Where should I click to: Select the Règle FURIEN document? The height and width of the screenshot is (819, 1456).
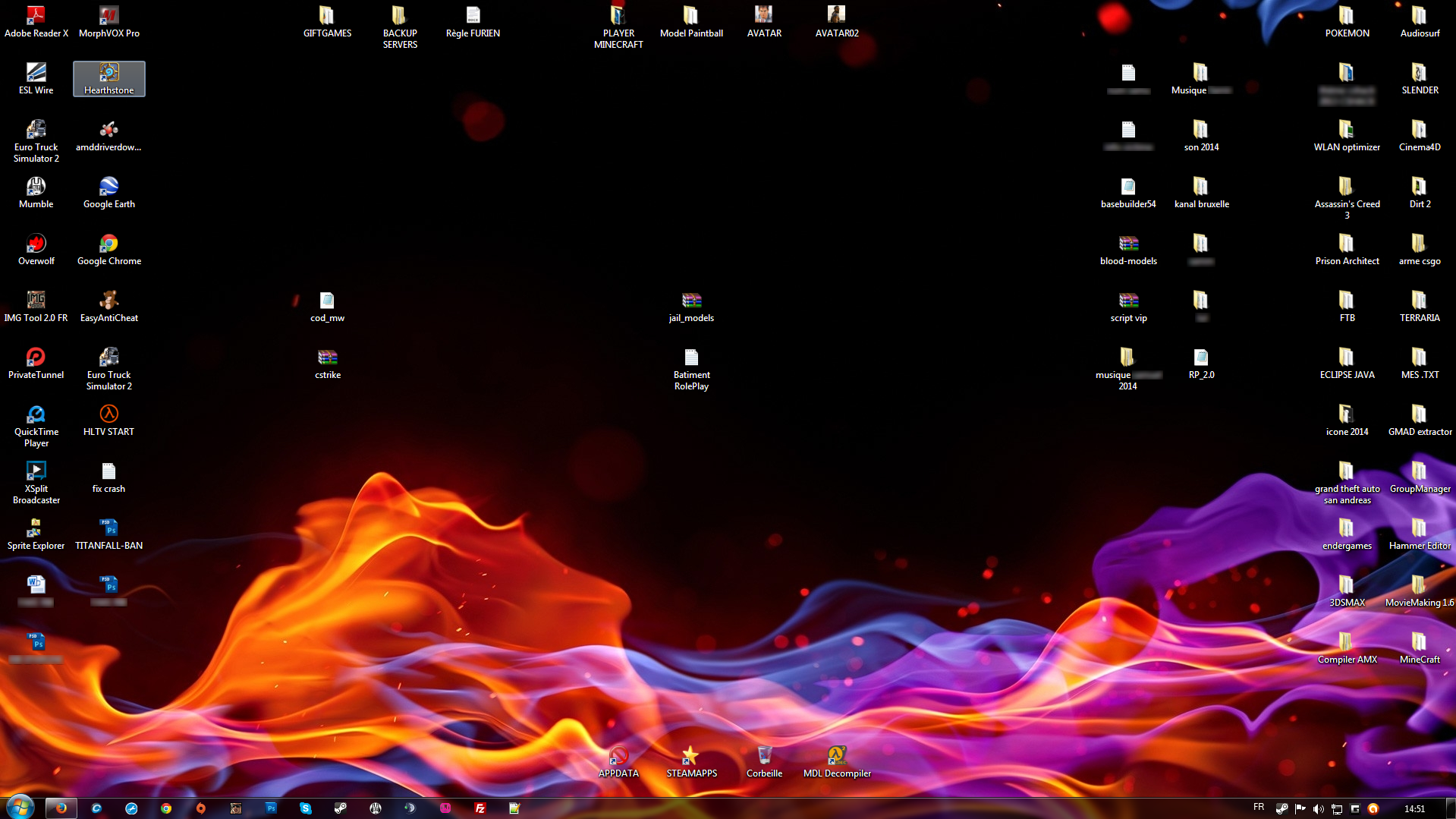[473, 21]
